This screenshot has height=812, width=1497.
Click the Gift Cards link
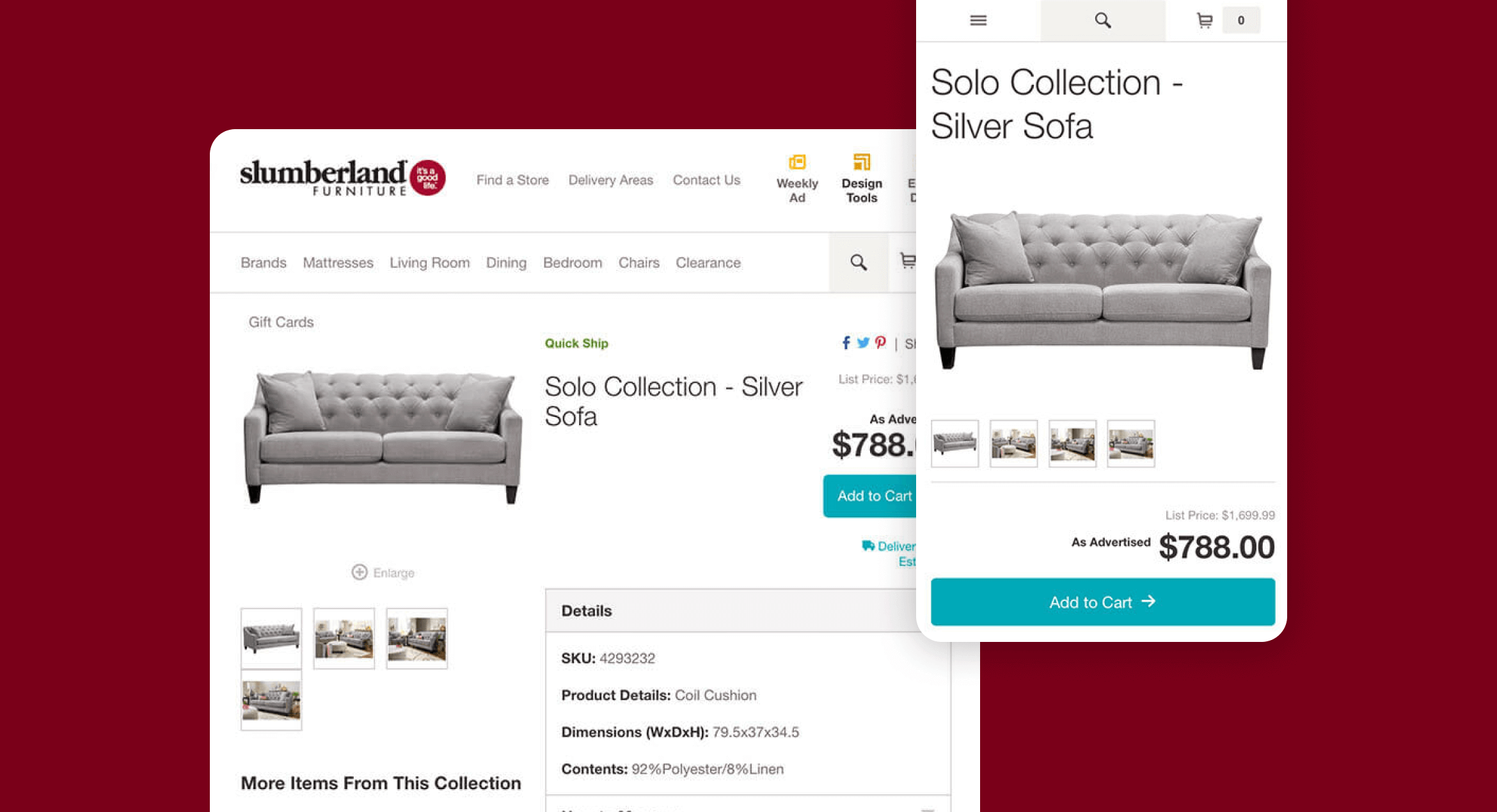tap(281, 321)
